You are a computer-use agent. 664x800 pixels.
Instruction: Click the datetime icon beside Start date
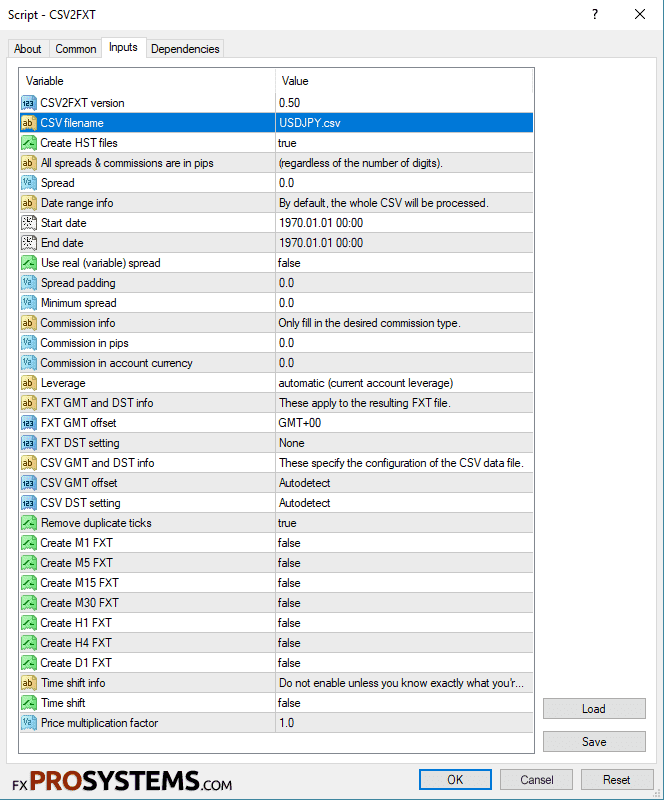point(29,223)
